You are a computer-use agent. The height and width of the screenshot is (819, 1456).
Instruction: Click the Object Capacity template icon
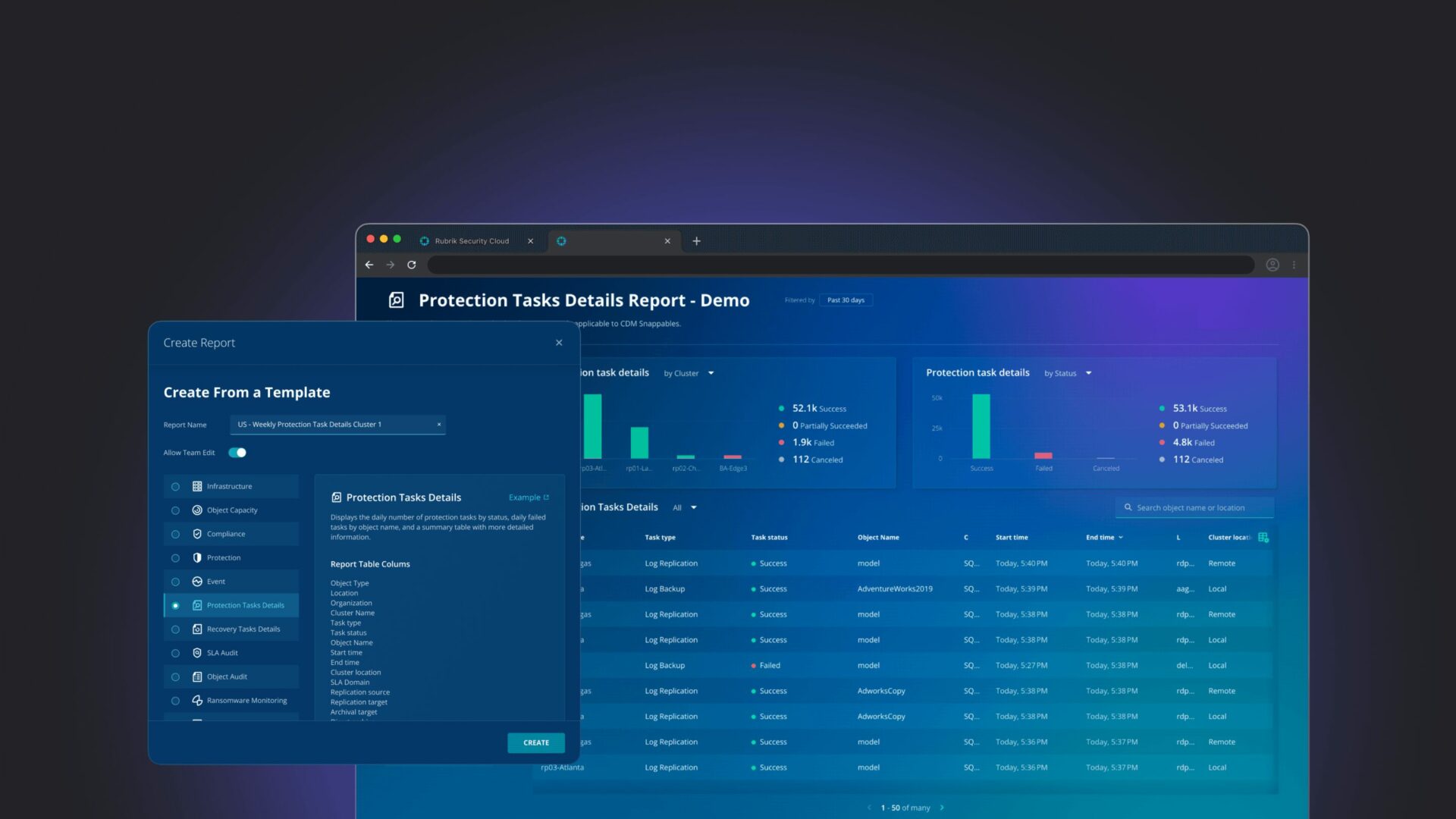click(x=197, y=510)
